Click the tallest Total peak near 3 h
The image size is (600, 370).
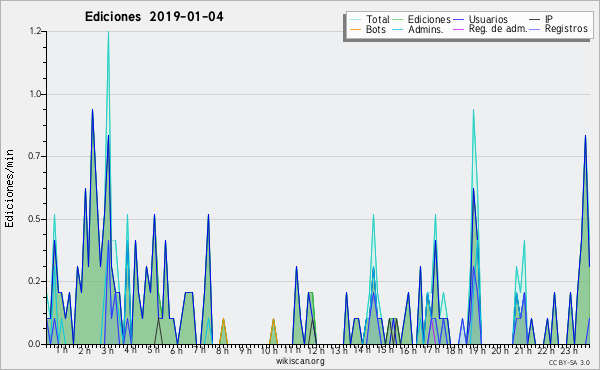pos(108,32)
